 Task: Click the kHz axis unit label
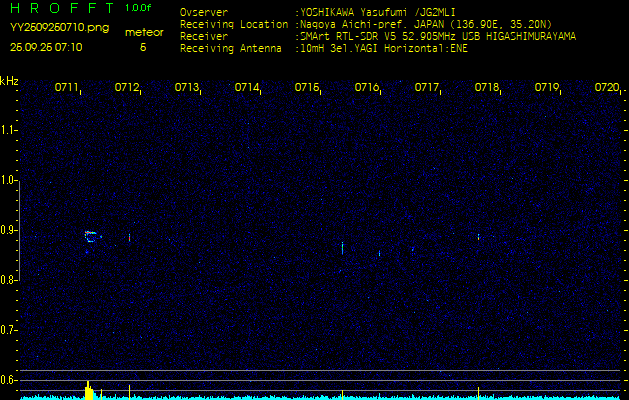click(9, 81)
